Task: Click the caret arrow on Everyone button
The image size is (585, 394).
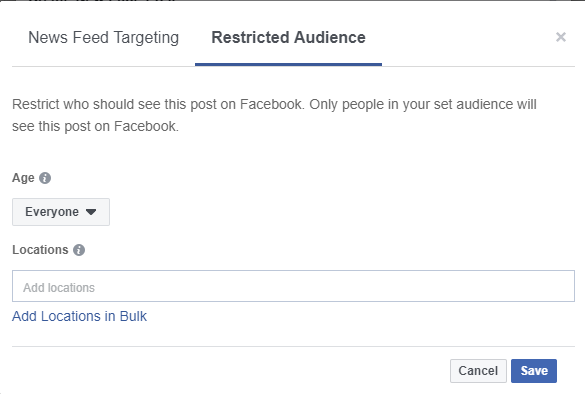Action: [91, 212]
